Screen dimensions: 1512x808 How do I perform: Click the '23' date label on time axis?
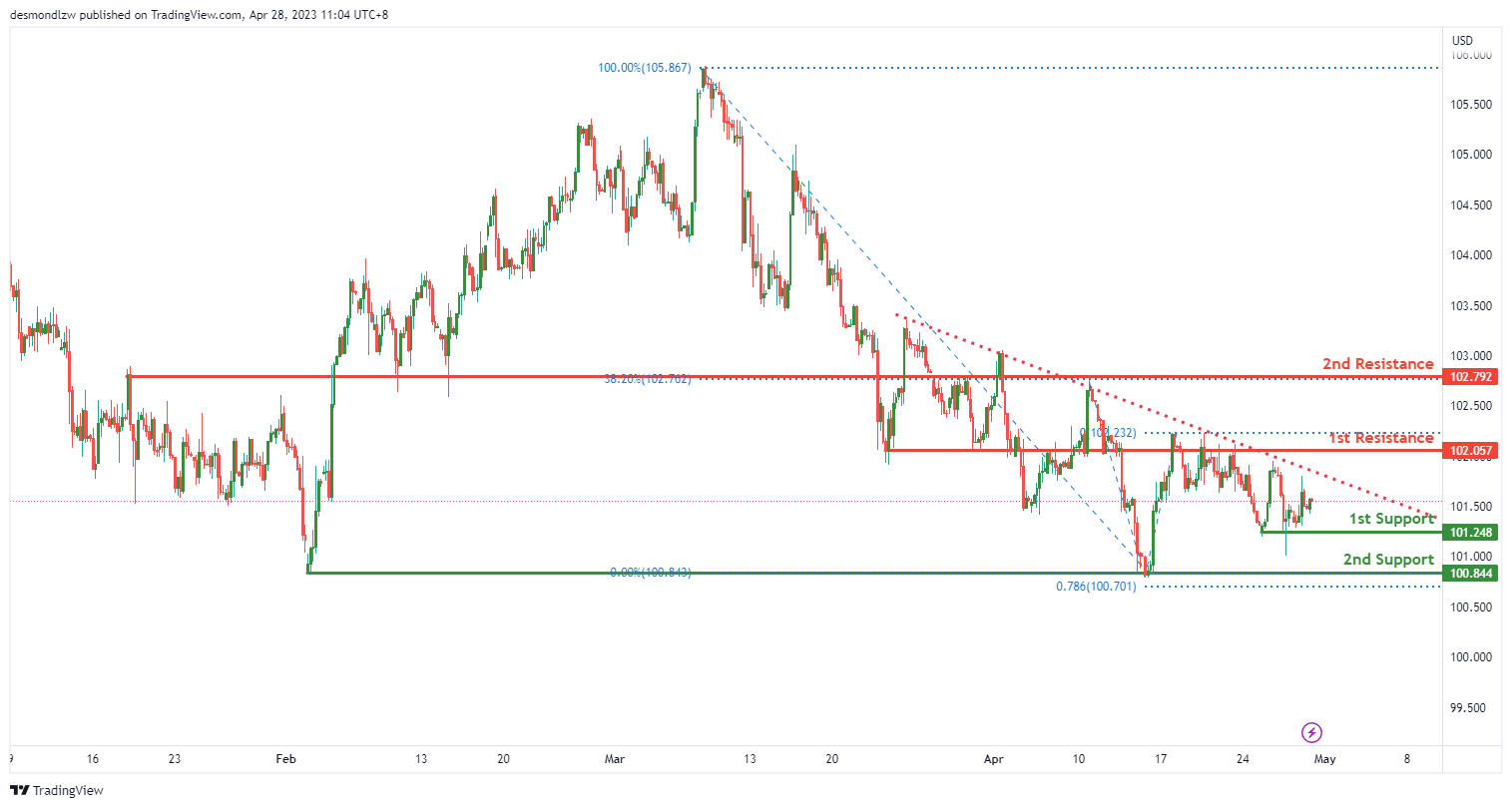[175, 759]
